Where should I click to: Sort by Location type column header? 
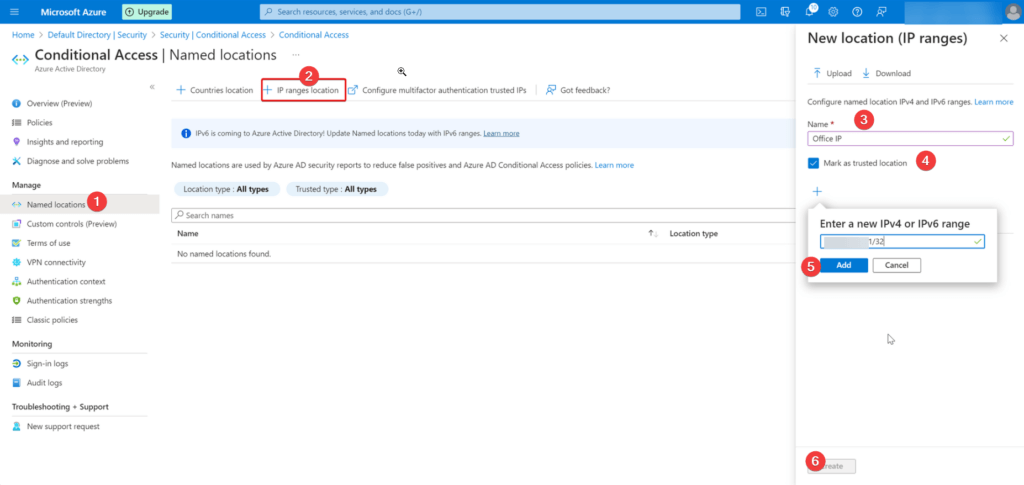pyautogui.click(x=694, y=234)
